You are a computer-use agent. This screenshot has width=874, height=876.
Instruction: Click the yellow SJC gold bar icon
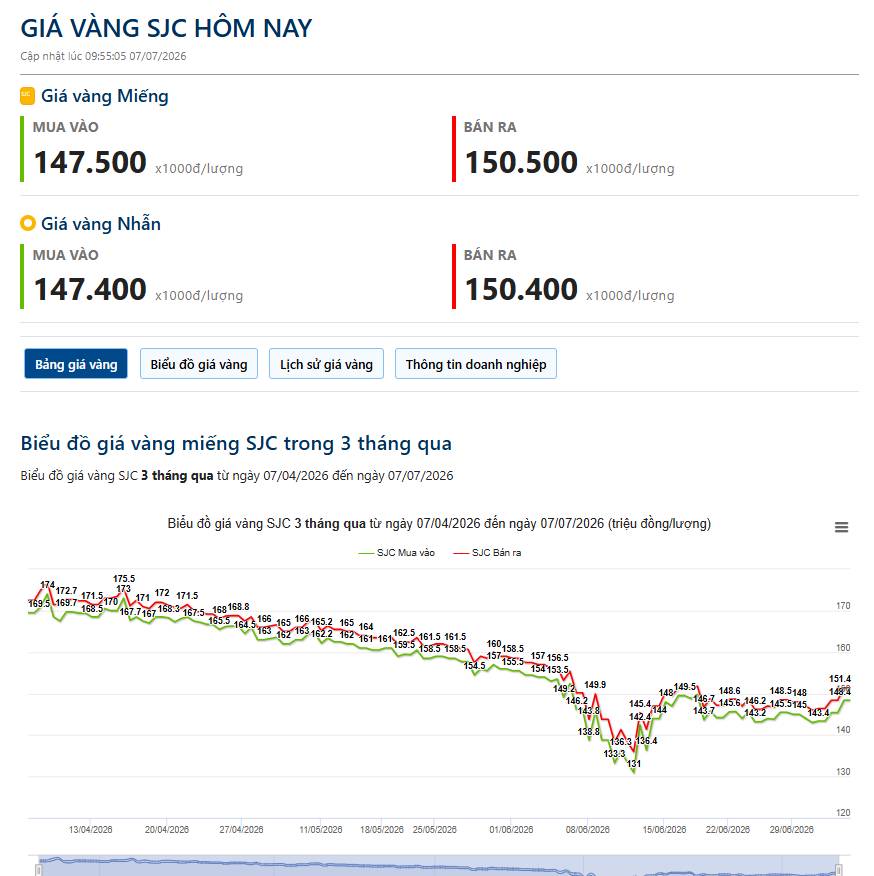[27, 96]
